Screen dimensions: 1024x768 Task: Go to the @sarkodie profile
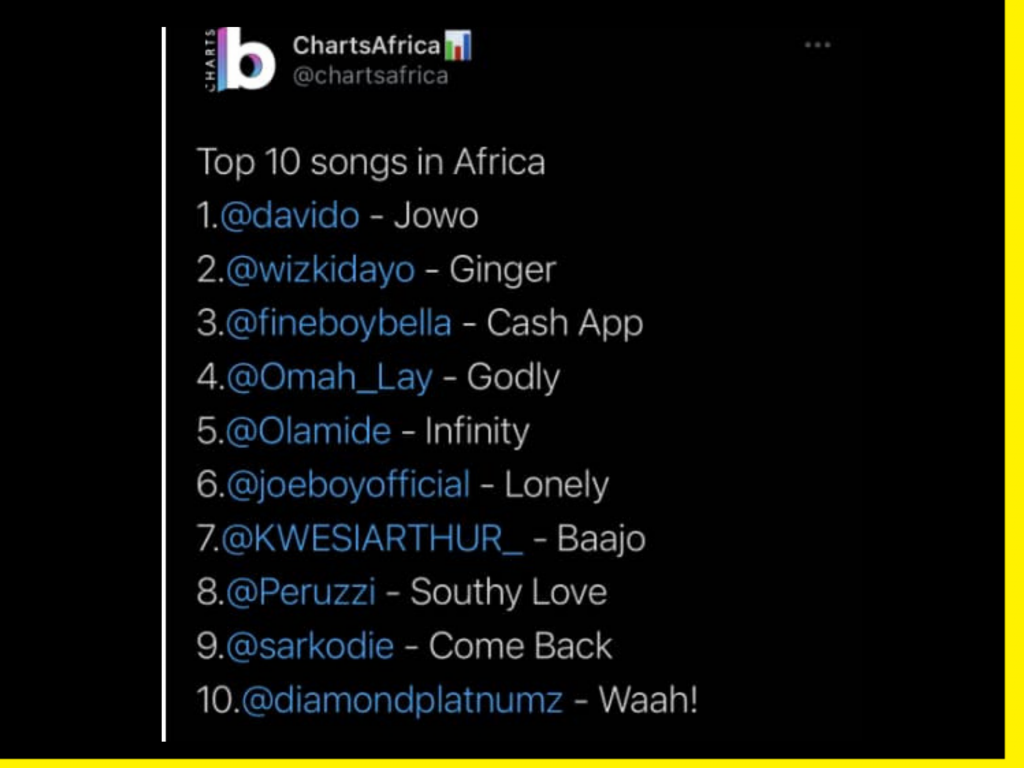pyautogui.click(x=310, y=647)
